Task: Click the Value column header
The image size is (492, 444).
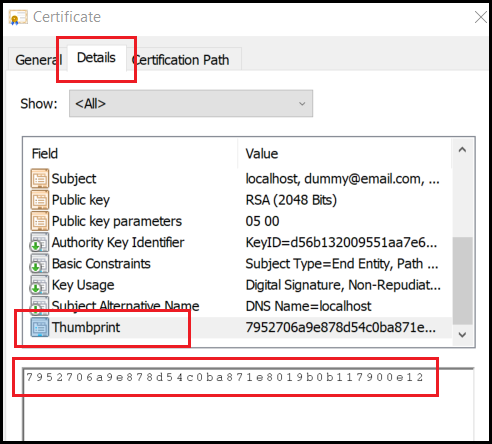Action: pyautogui.click(x=345, y=154)
